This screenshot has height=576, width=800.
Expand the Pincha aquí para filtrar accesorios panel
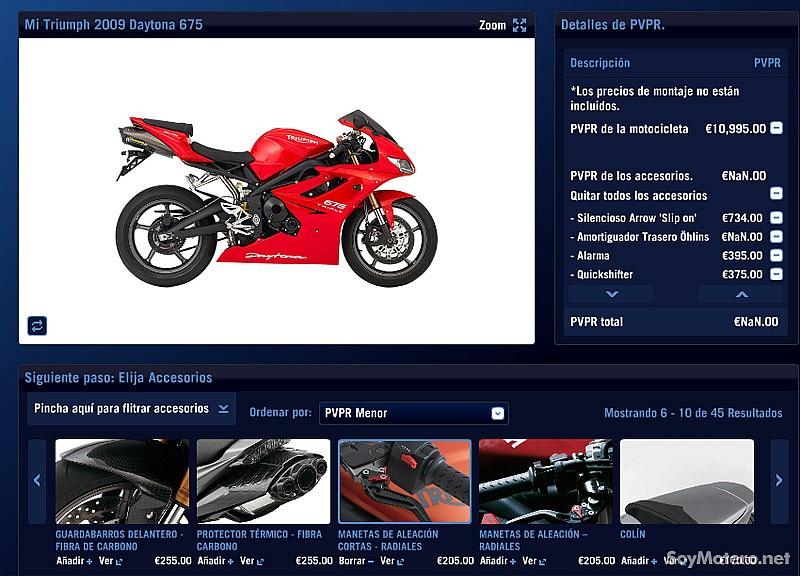131,409
